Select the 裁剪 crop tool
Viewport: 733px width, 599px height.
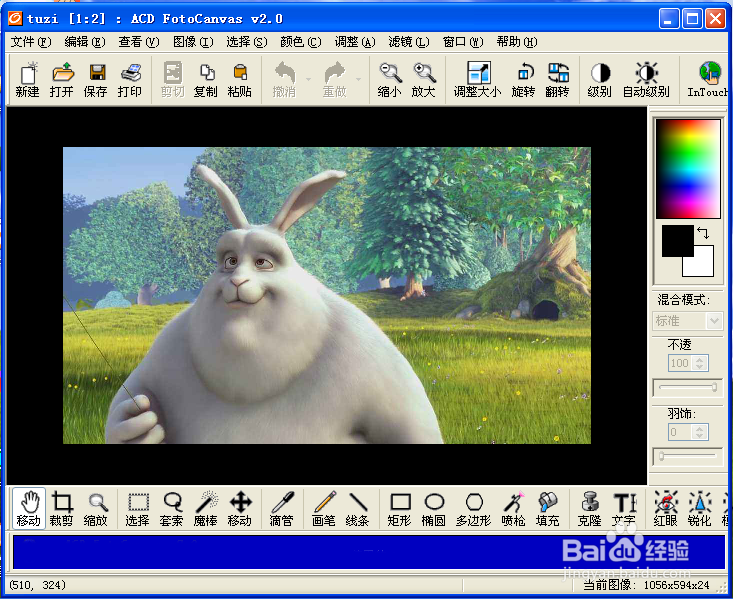(62, 509)
